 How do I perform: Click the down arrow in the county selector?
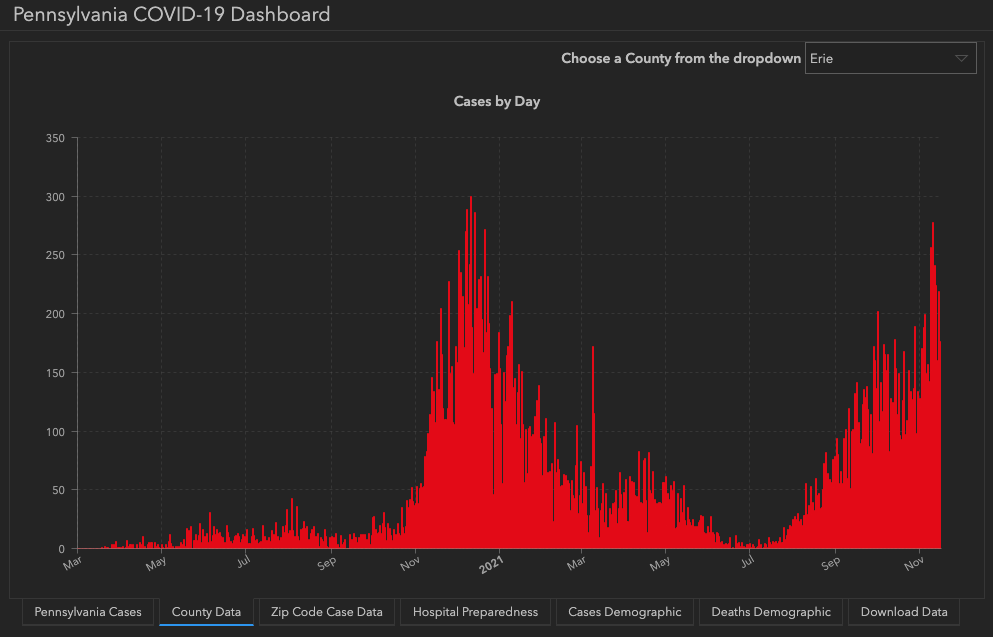click(x=961, y=59)
